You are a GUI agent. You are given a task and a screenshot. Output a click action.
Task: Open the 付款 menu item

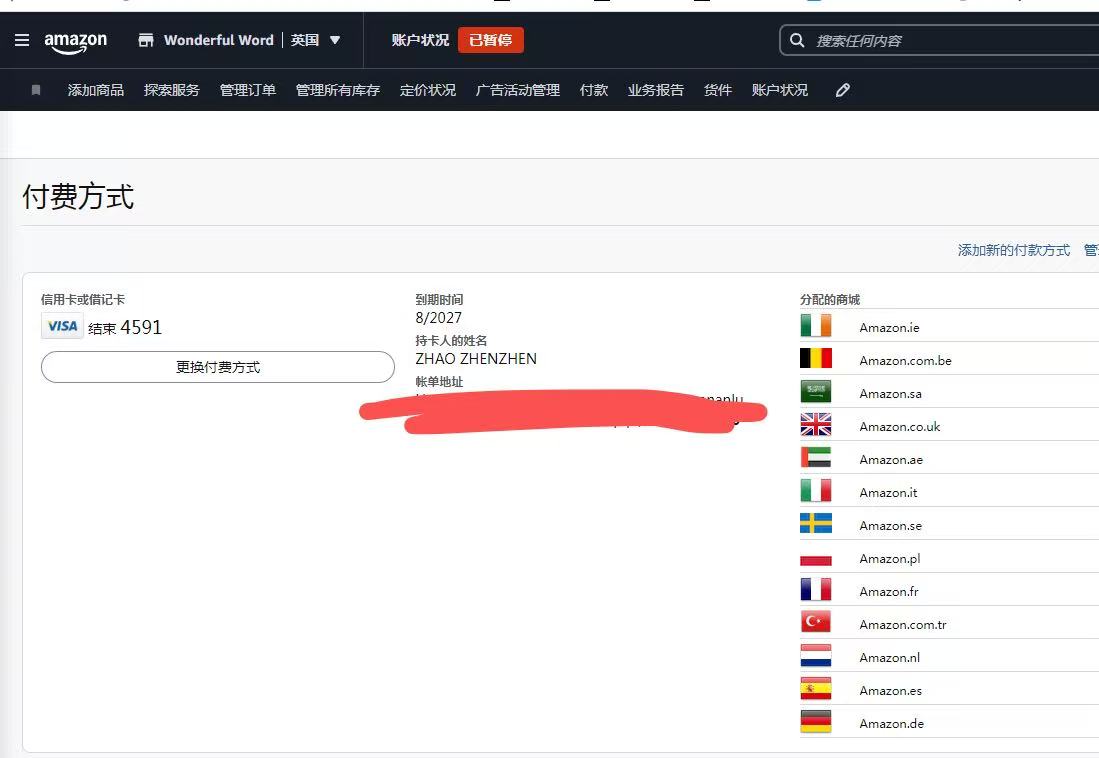[x=594, y=90]
